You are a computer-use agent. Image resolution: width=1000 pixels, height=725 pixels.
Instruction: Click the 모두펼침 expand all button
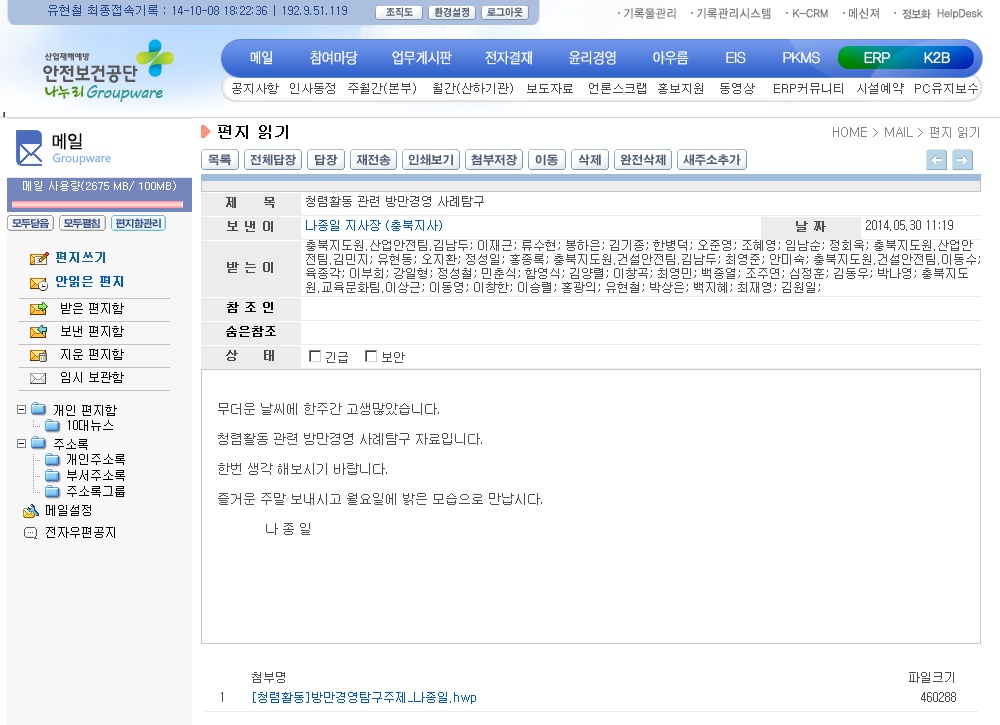(x=83, y=223)
